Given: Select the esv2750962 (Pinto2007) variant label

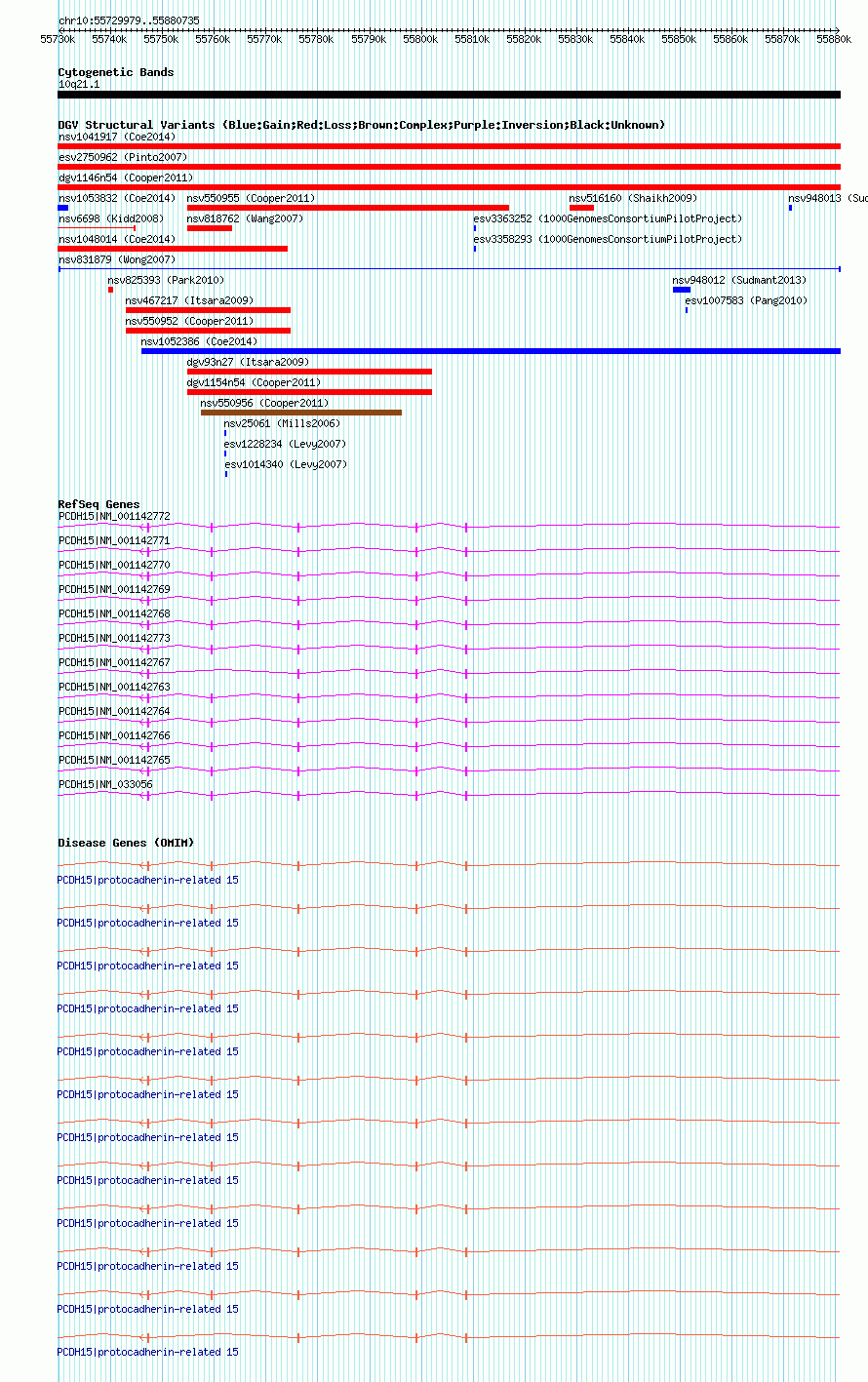Looking at the screenshot, I should [123, 157].
